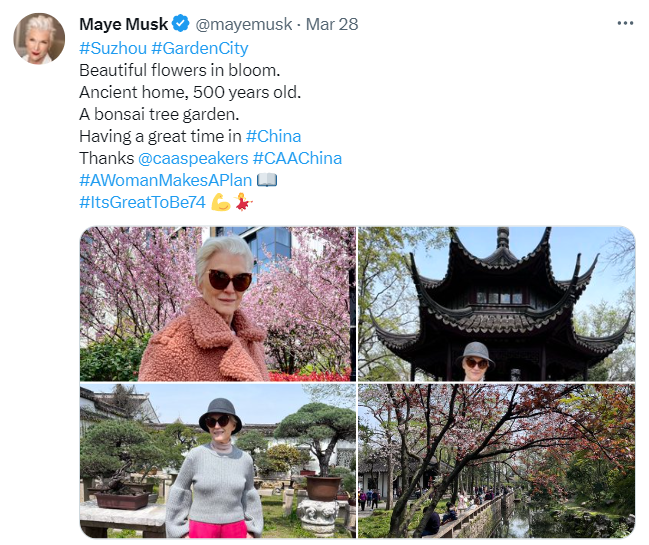Viewport: 649px width, 545px height.
Task: View the canal with red trees photo
Action: (x=496, y=461)
